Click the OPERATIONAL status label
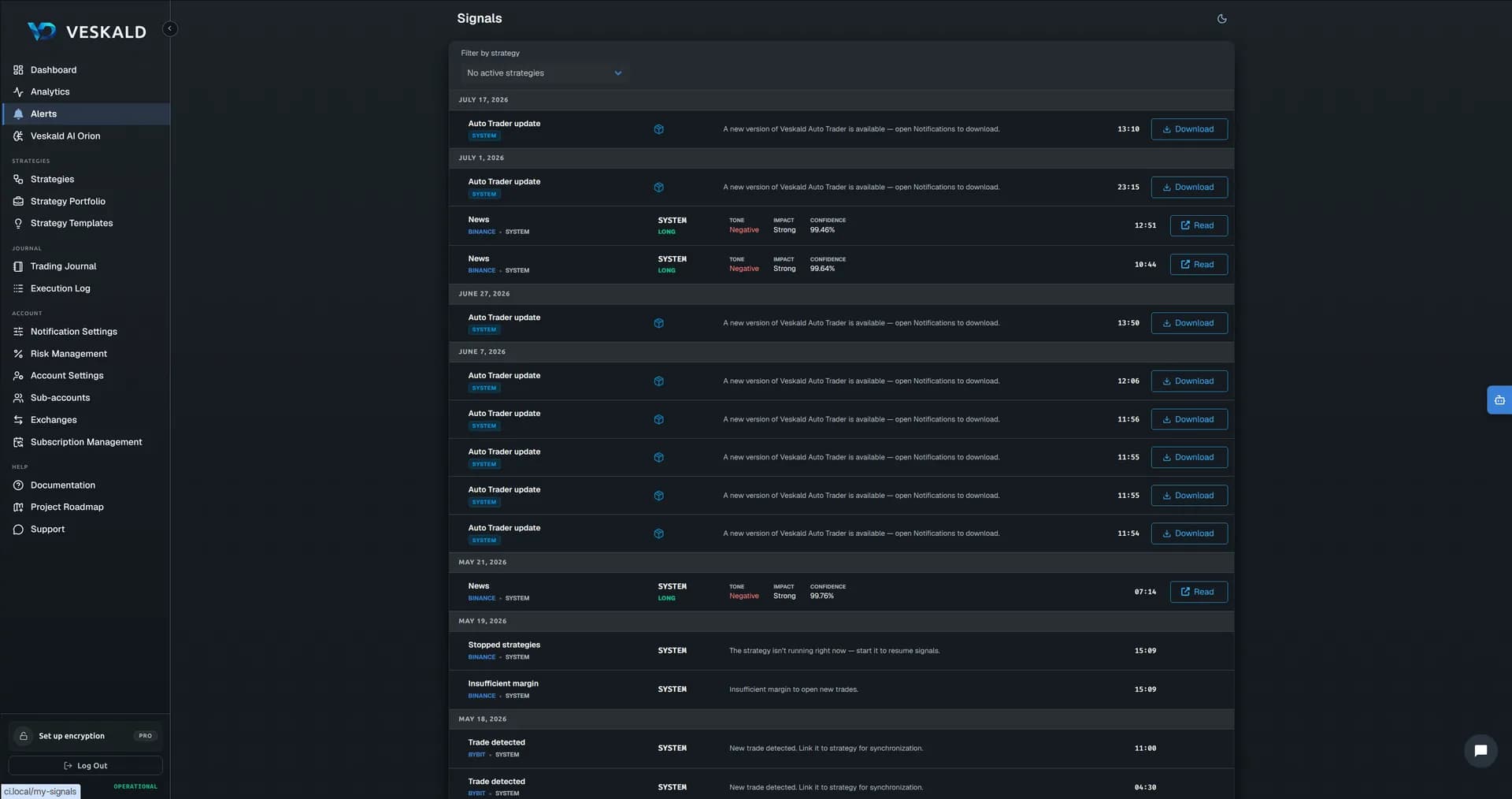 [x=135, y=786]
